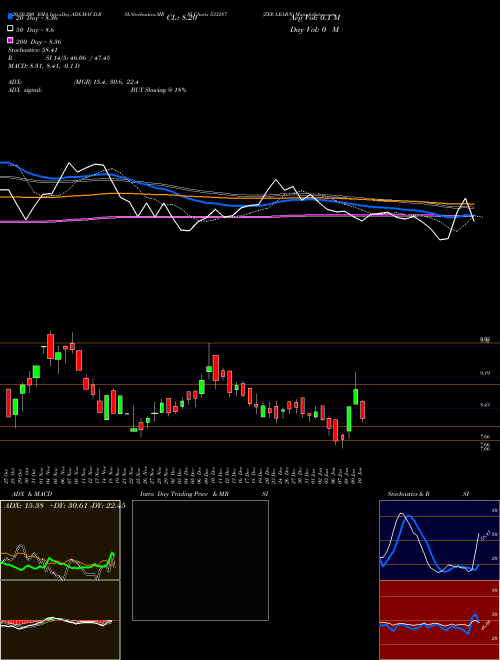
Task: Click the 'CL: 8.20' closing price text
Action: pos(182,18)
